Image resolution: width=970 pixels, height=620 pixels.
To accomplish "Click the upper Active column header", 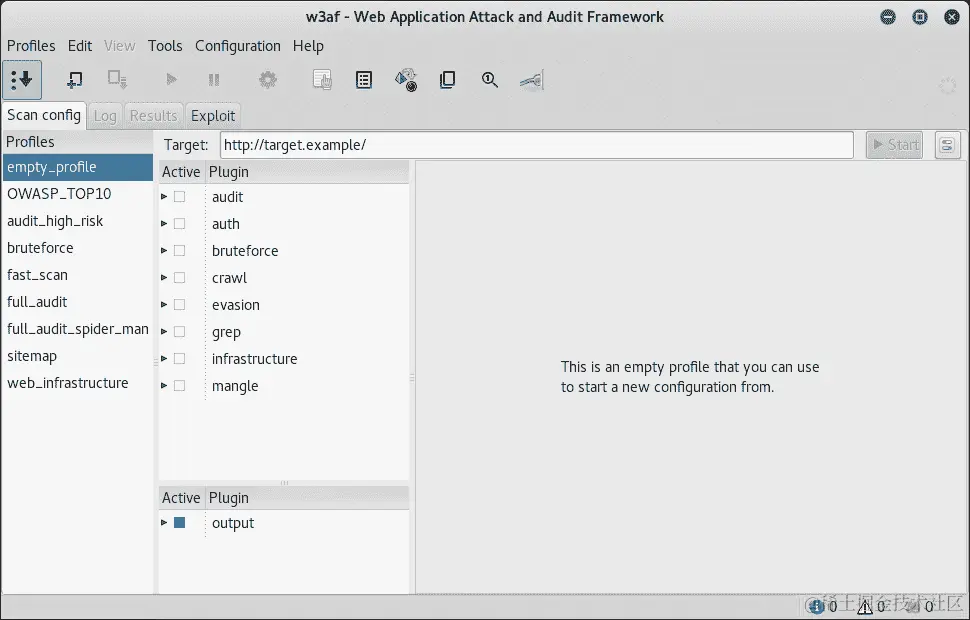I will (181, 172).
